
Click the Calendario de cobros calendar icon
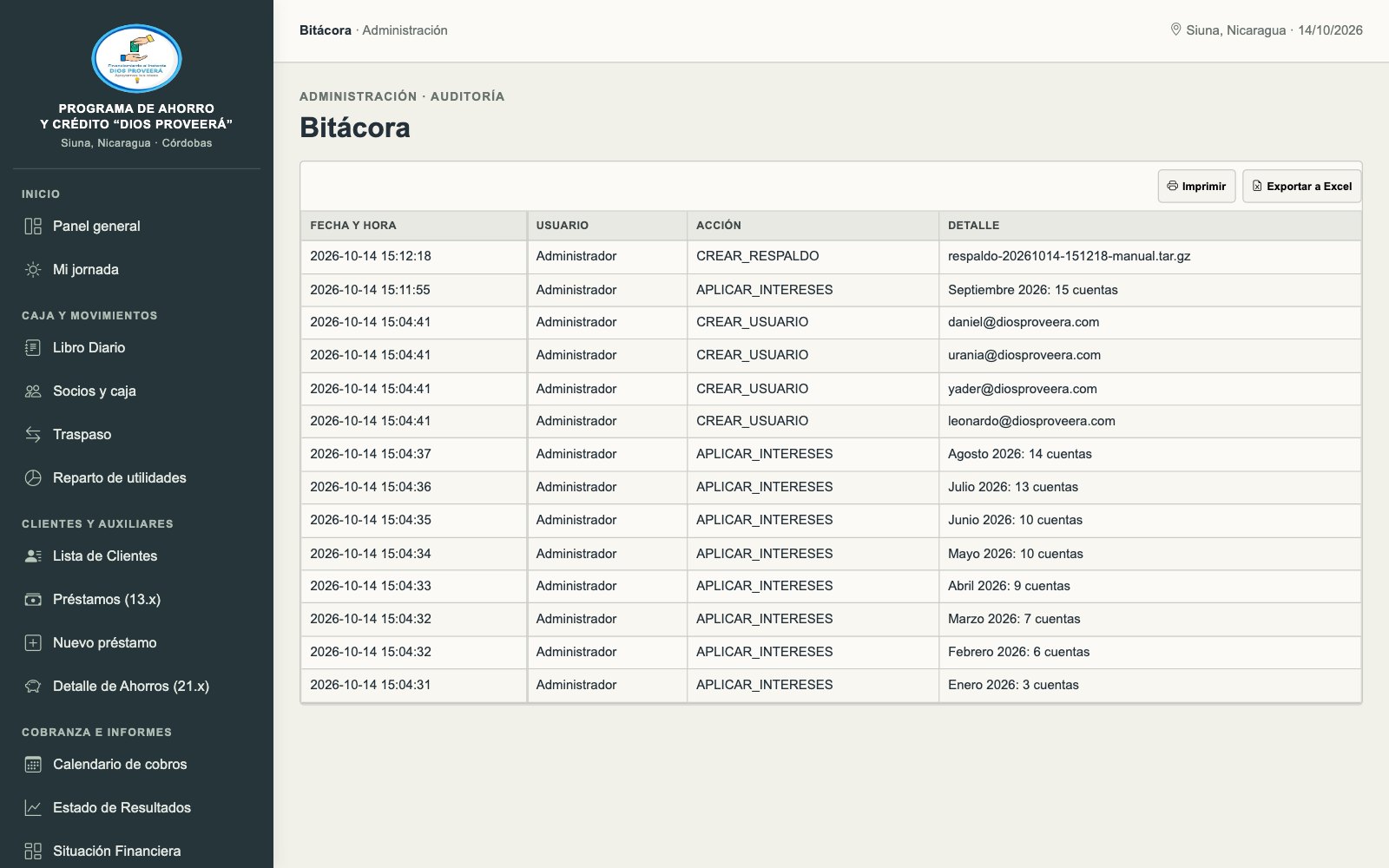pos(33,765)
